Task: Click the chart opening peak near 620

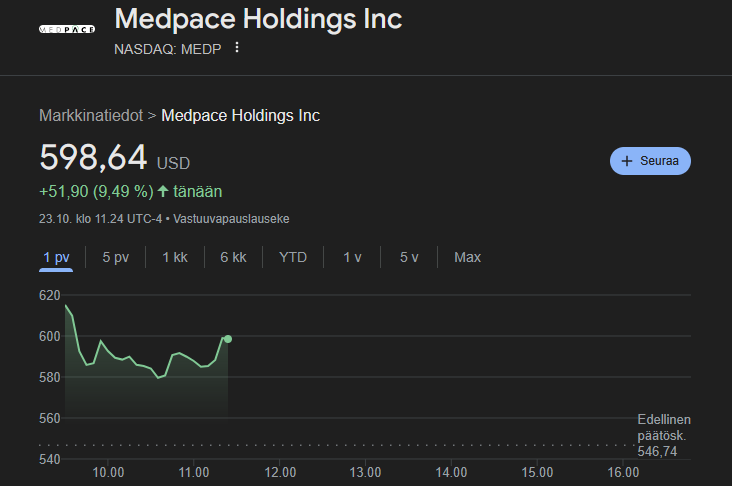Action: pos(66,305)
